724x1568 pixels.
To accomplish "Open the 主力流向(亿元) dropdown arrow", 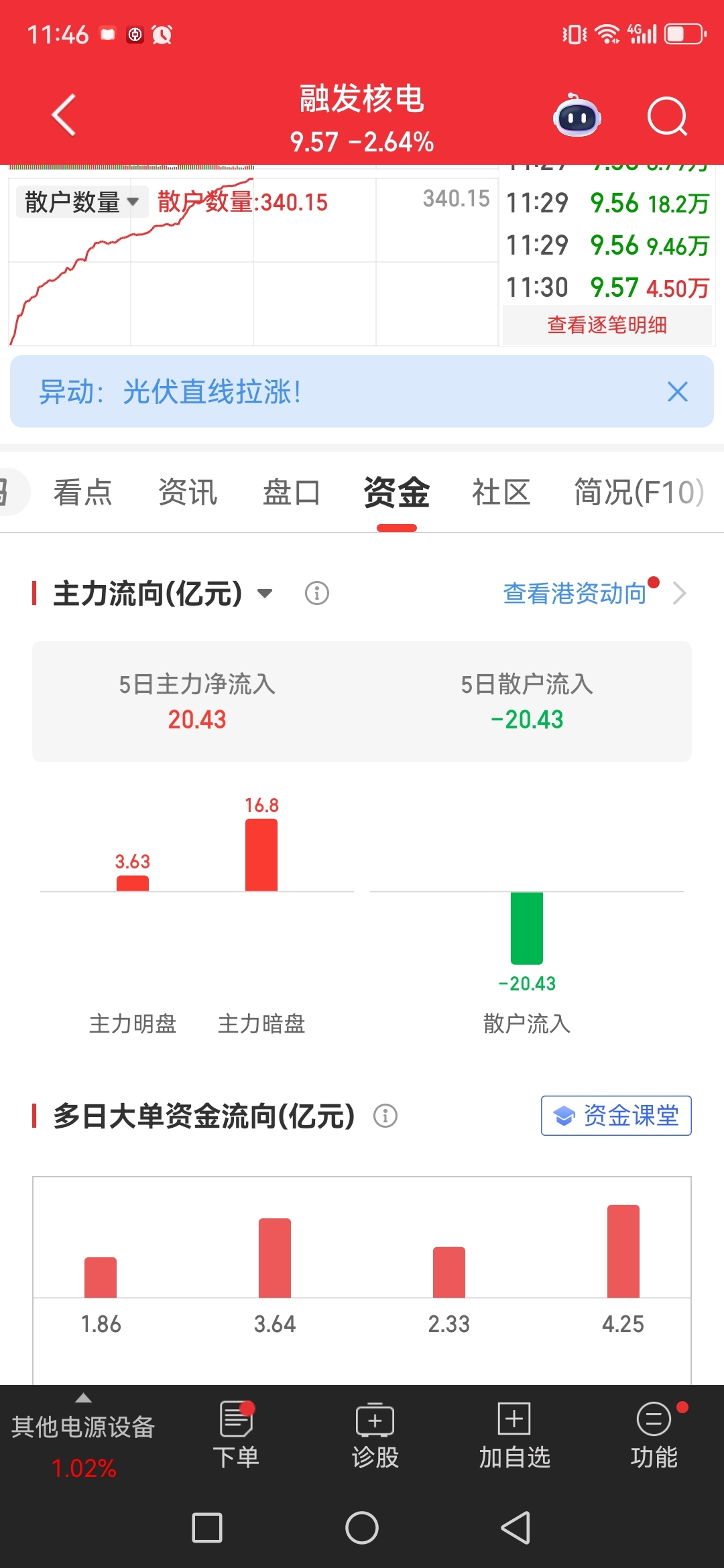I will 265,593.
